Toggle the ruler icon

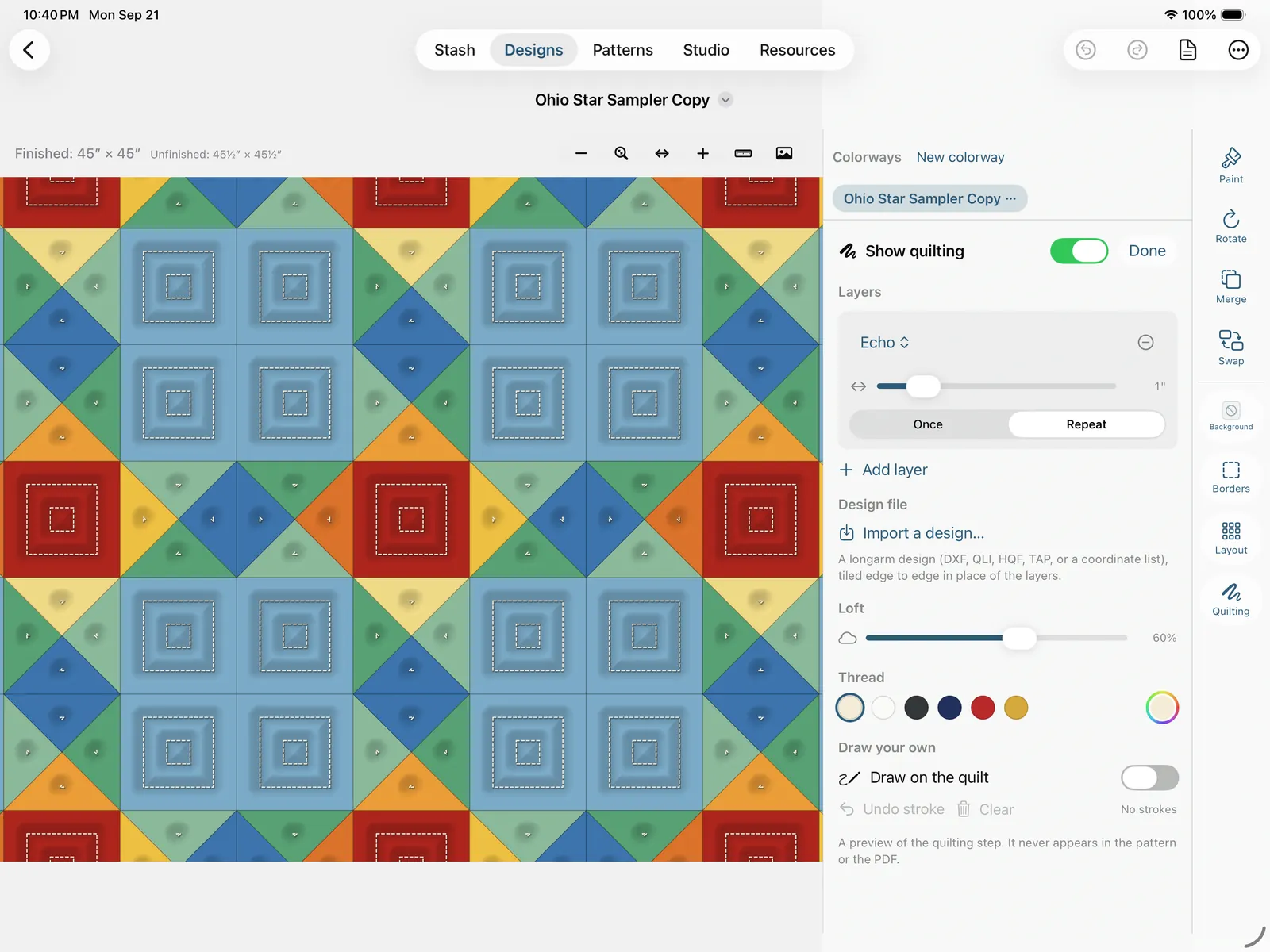[743, 153]
